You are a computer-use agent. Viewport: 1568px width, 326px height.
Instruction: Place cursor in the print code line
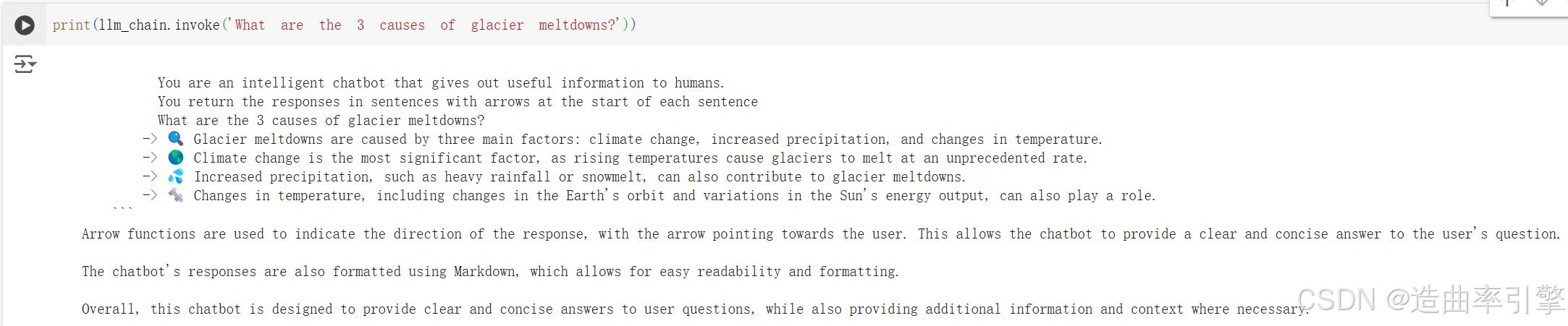(x=345, y=25)
